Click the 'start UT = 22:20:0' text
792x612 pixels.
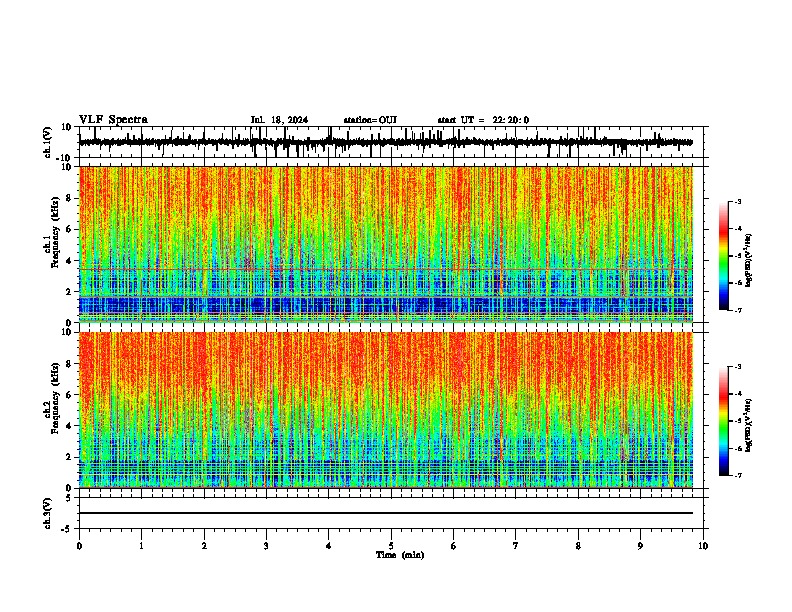coord(483,120)
